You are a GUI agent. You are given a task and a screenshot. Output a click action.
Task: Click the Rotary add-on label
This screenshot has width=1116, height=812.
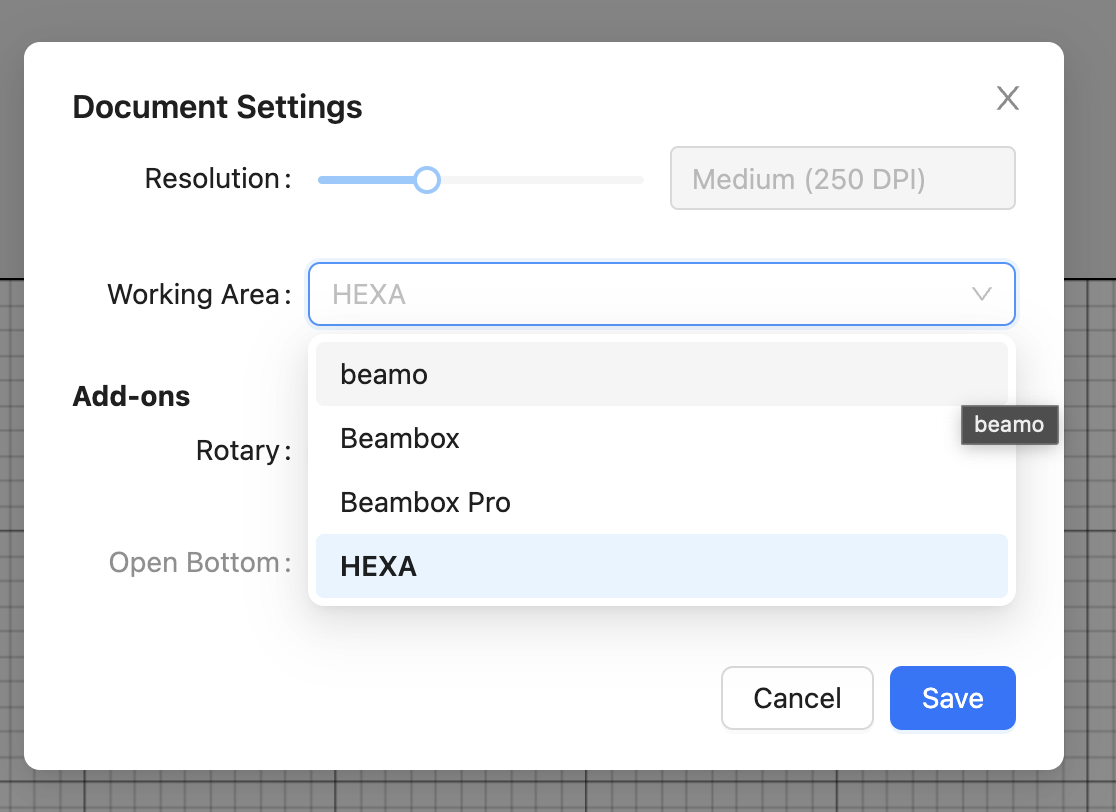[238, 451]
